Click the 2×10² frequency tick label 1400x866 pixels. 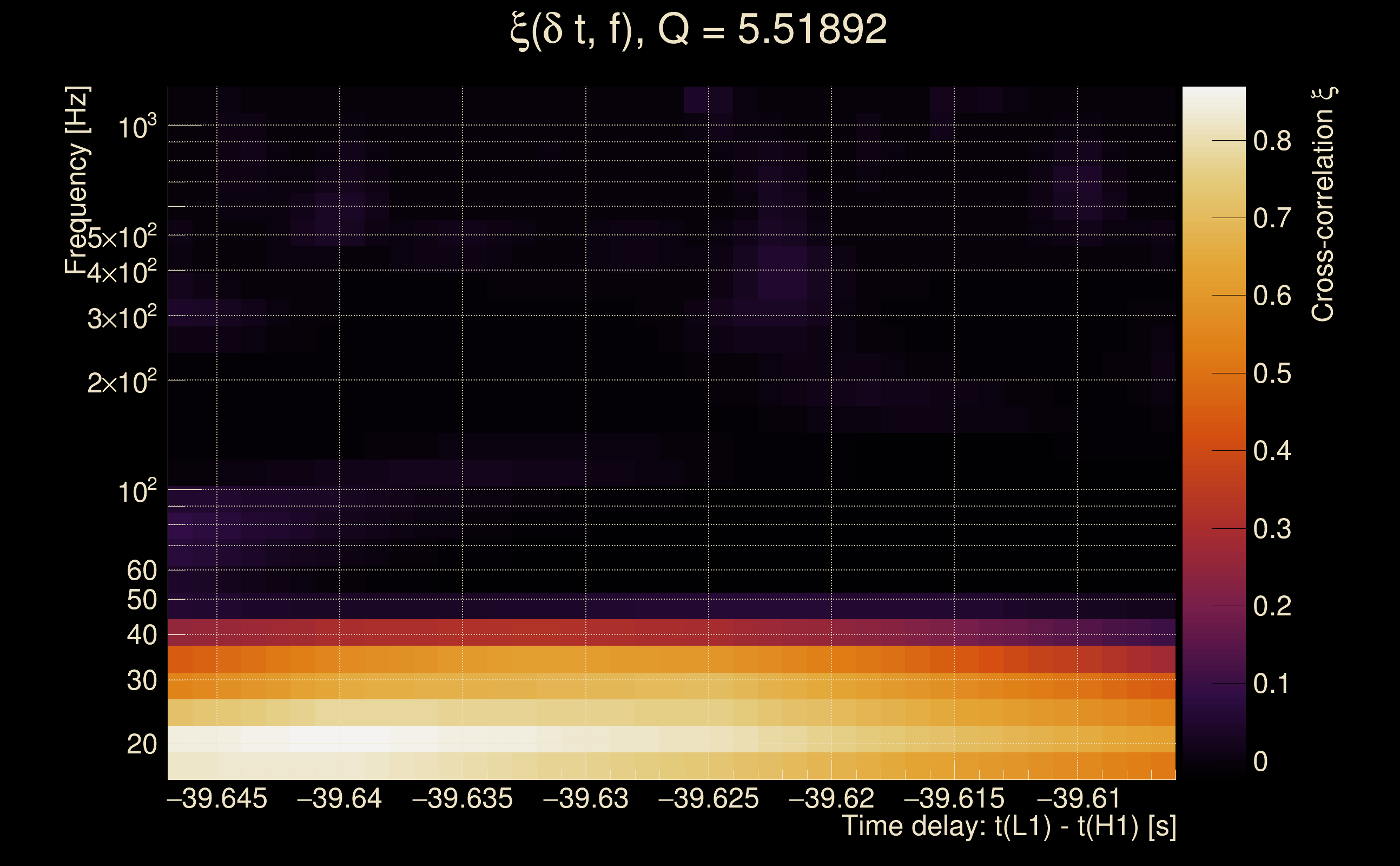coord(121,382)
